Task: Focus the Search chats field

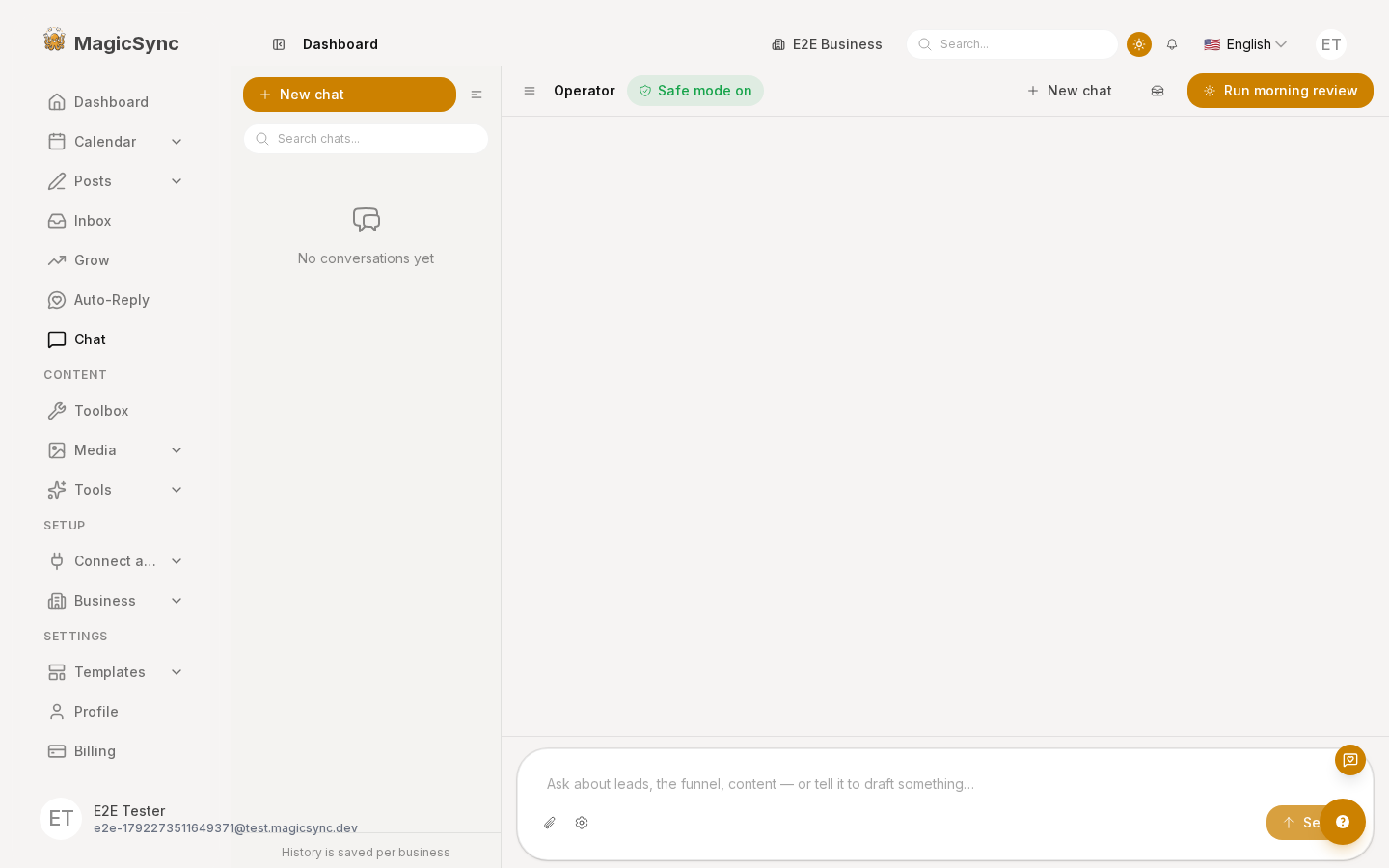Action: tap(366, 139)
